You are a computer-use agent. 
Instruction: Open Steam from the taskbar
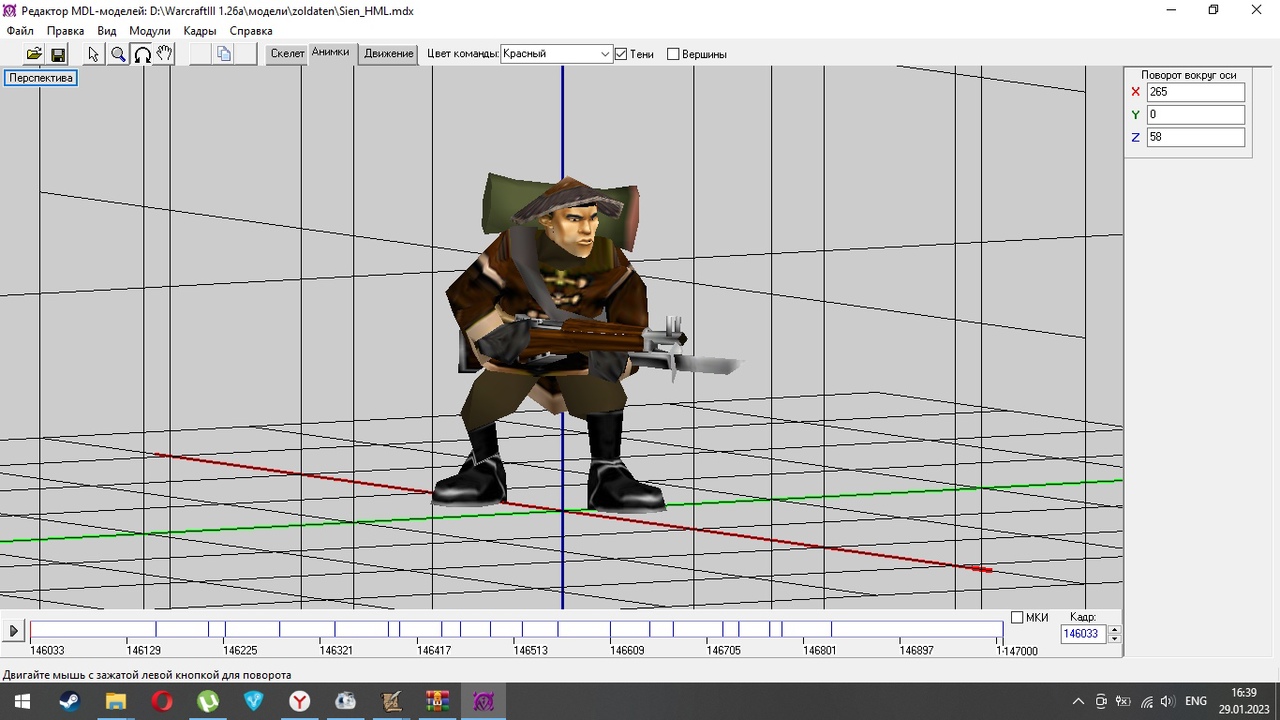tap(70, 701)
